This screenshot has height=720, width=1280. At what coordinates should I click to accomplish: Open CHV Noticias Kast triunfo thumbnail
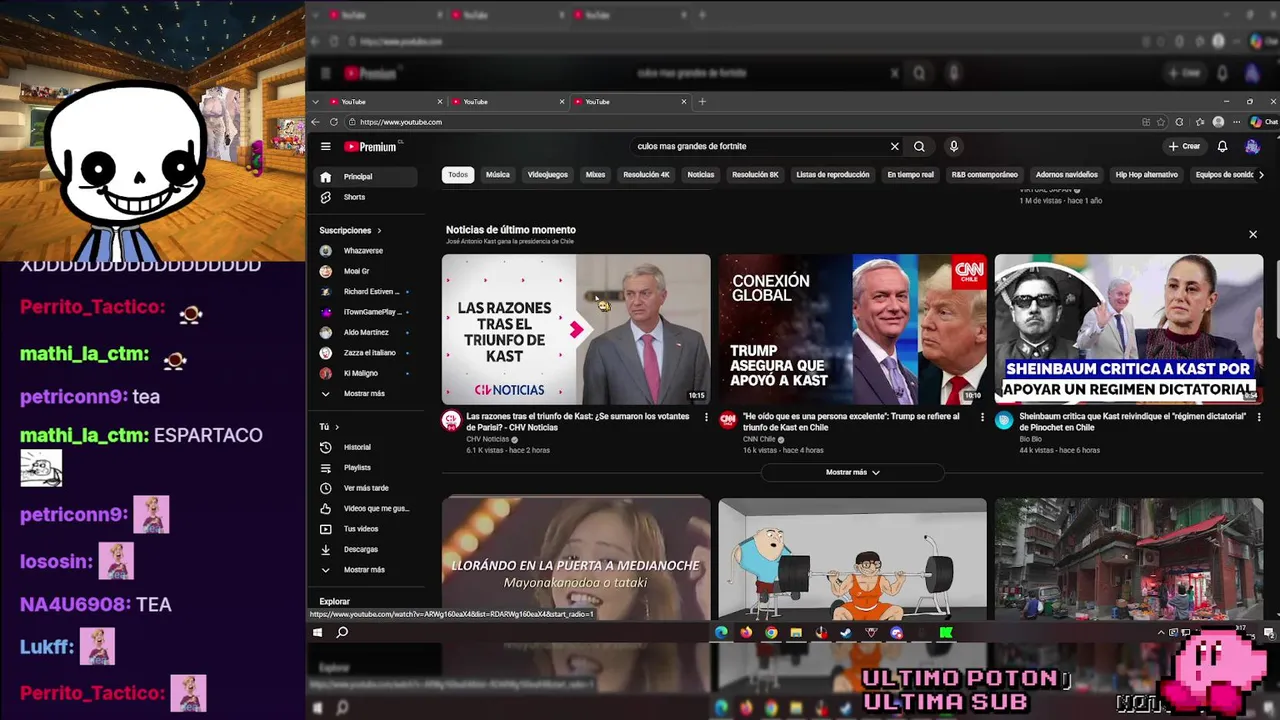576,329
